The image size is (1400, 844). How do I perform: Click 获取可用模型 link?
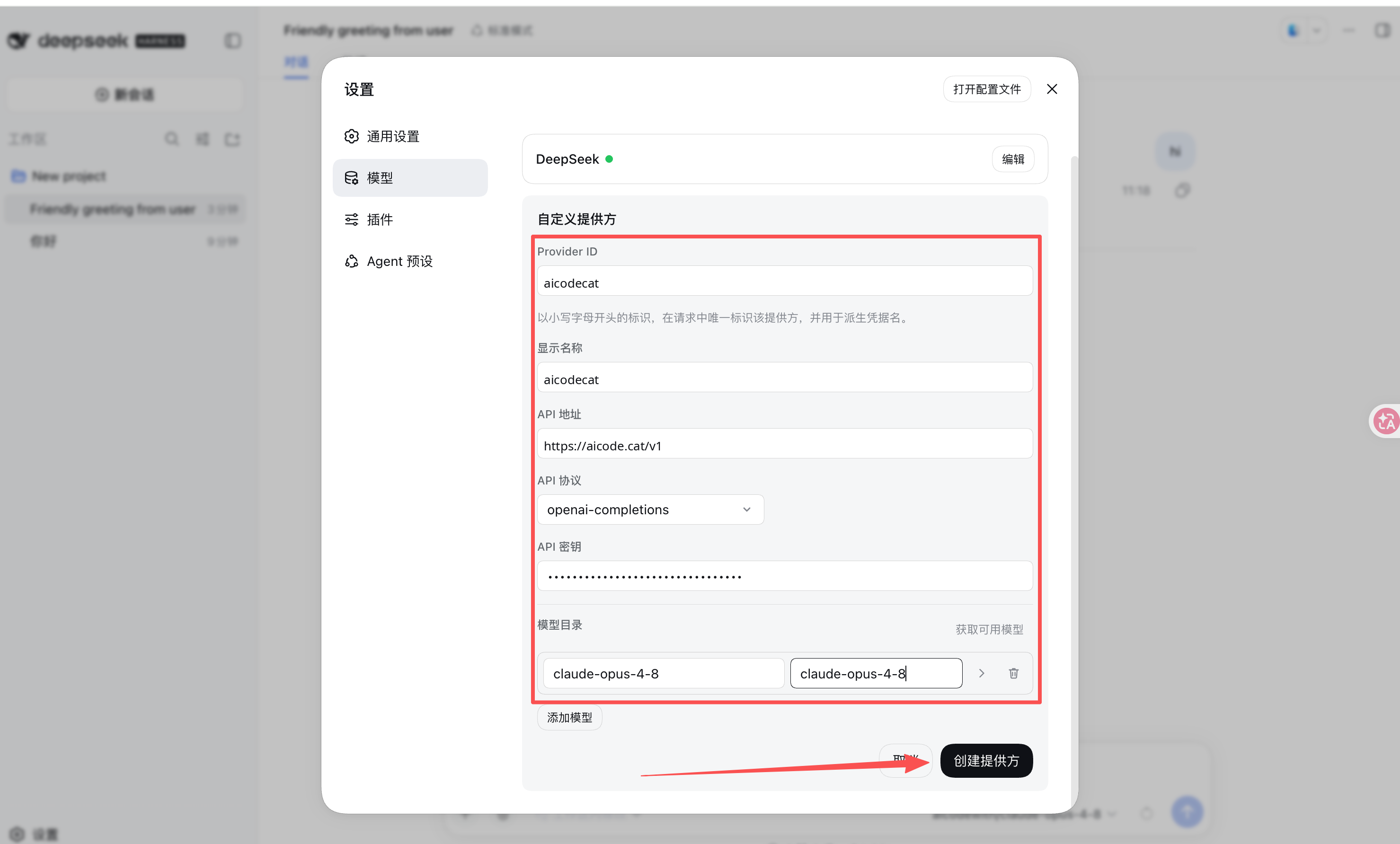(x=989, y=629)
